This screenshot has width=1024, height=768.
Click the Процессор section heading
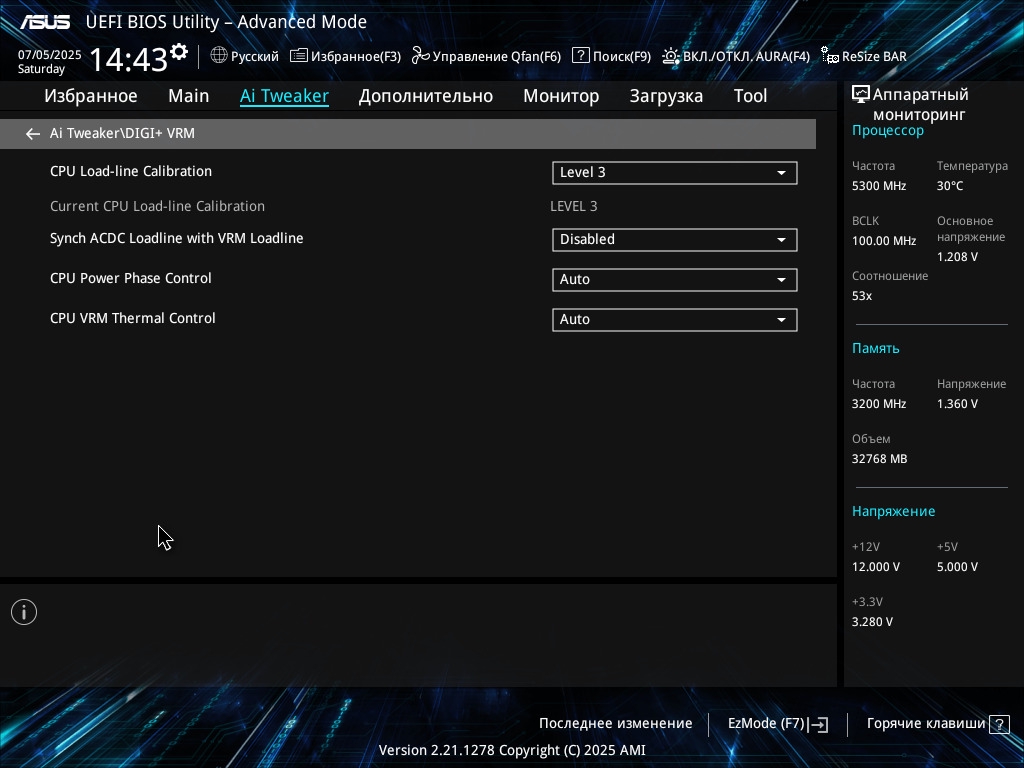888,131
